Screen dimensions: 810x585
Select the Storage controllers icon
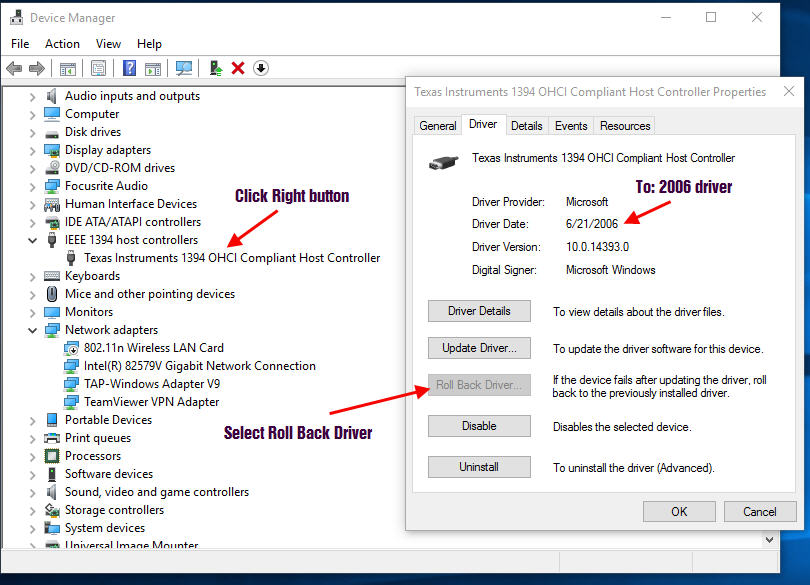coord(52,510)
